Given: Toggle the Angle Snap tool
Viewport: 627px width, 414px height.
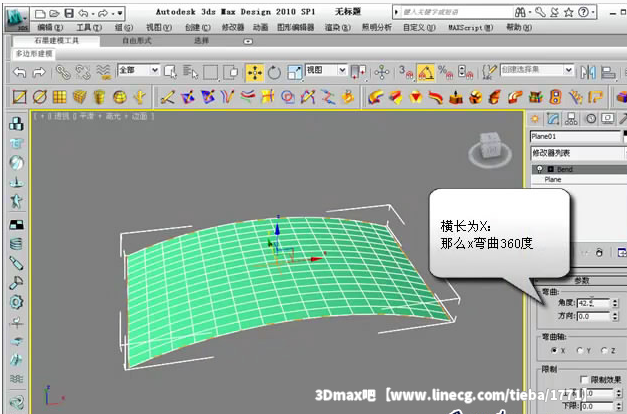Looking at the screenshot, I should [424, 72].
